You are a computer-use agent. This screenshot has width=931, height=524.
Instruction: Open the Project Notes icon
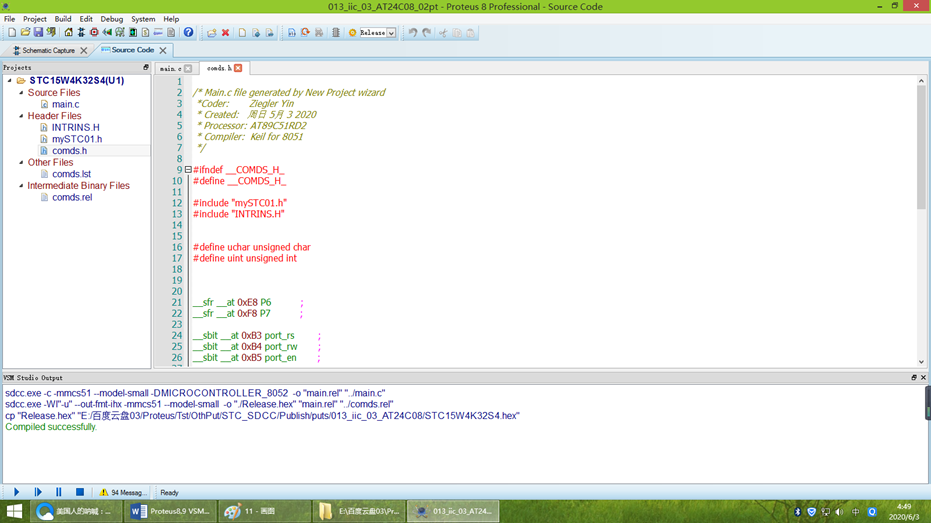tap(171, 33)
